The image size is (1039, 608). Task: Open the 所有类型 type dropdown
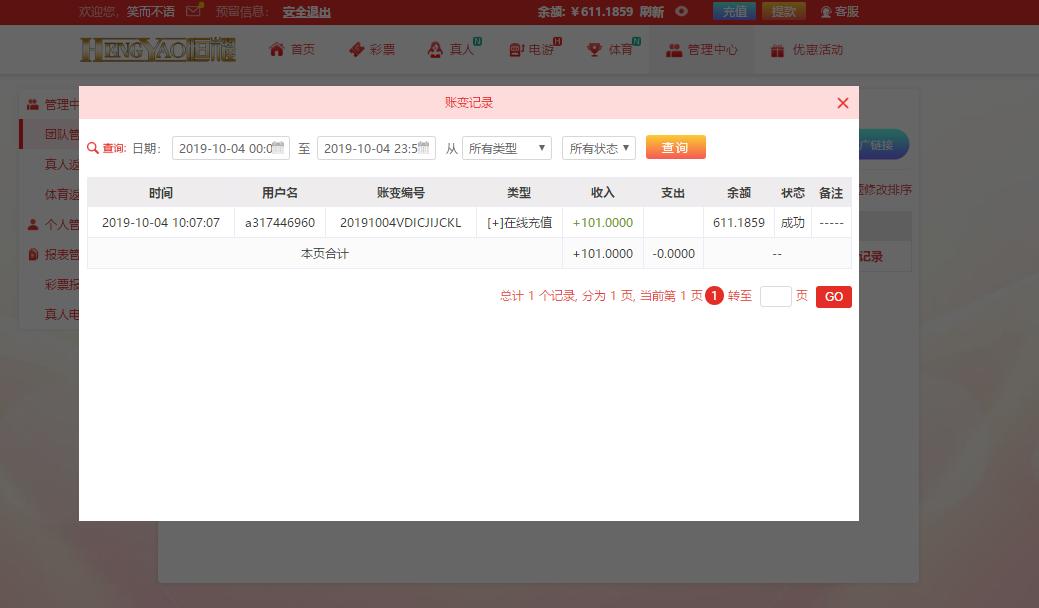point(506,148)
